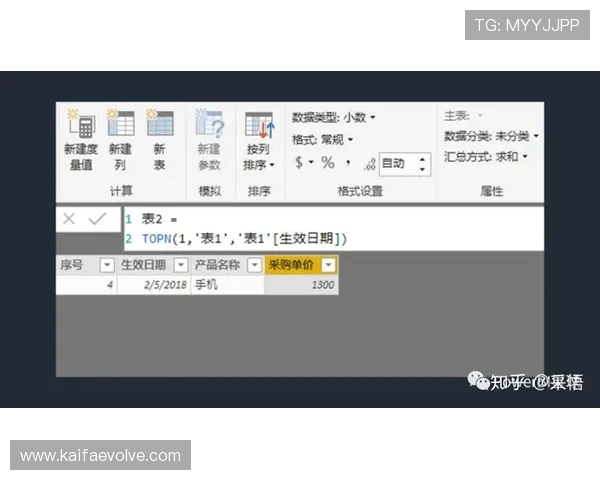Click the date cell 2/5/2018
This screenshot has width=600, height=480.
tap(153, 285)
